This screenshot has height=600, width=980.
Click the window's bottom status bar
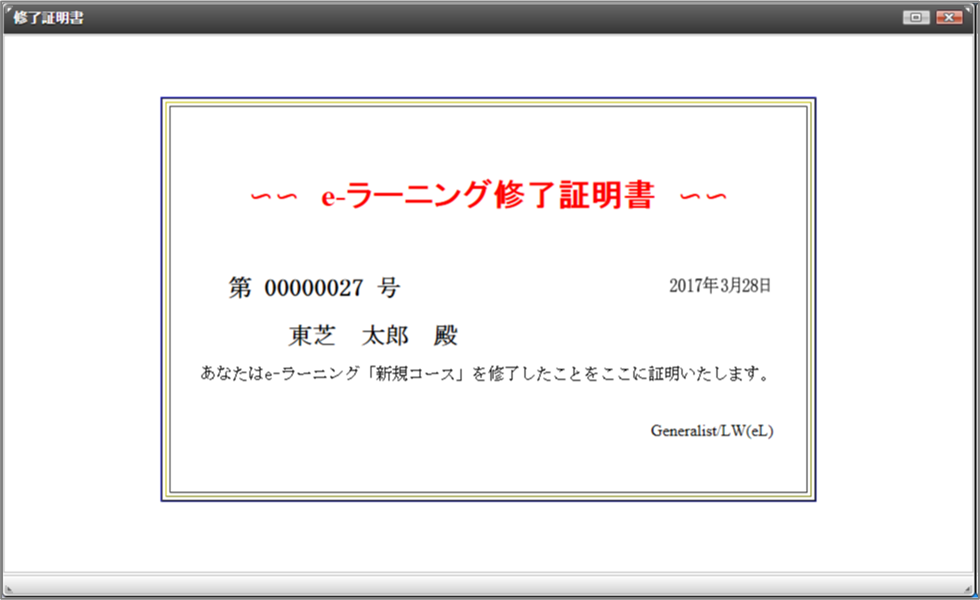(x=490, y=584)
